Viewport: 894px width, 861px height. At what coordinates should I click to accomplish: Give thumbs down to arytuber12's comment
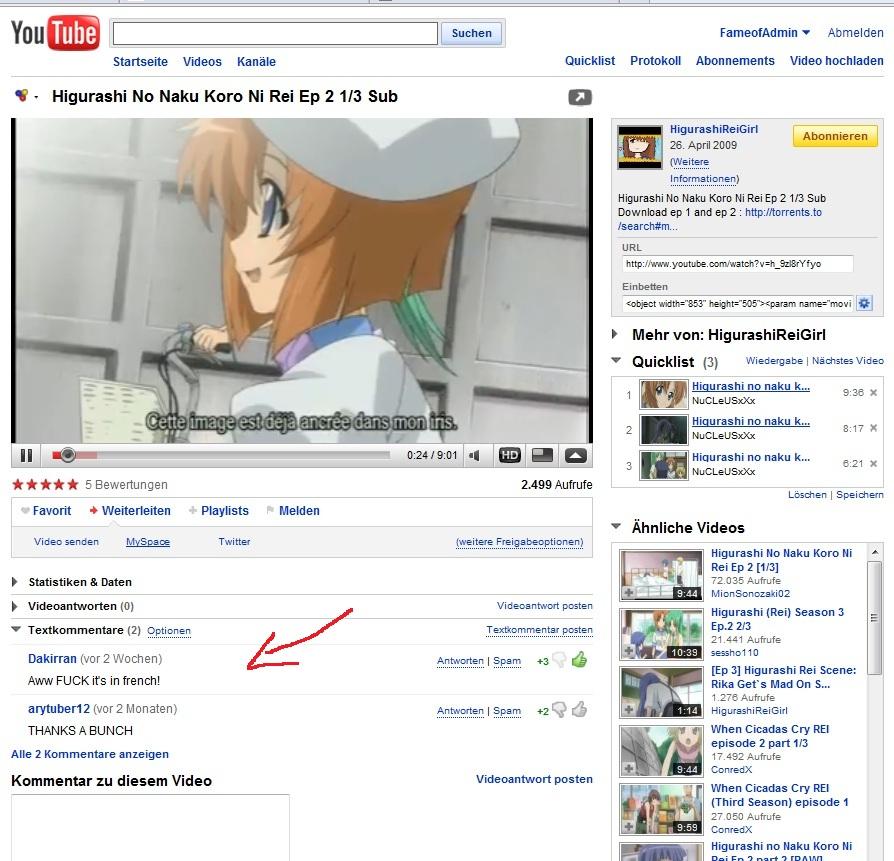[x=560, y=710]
